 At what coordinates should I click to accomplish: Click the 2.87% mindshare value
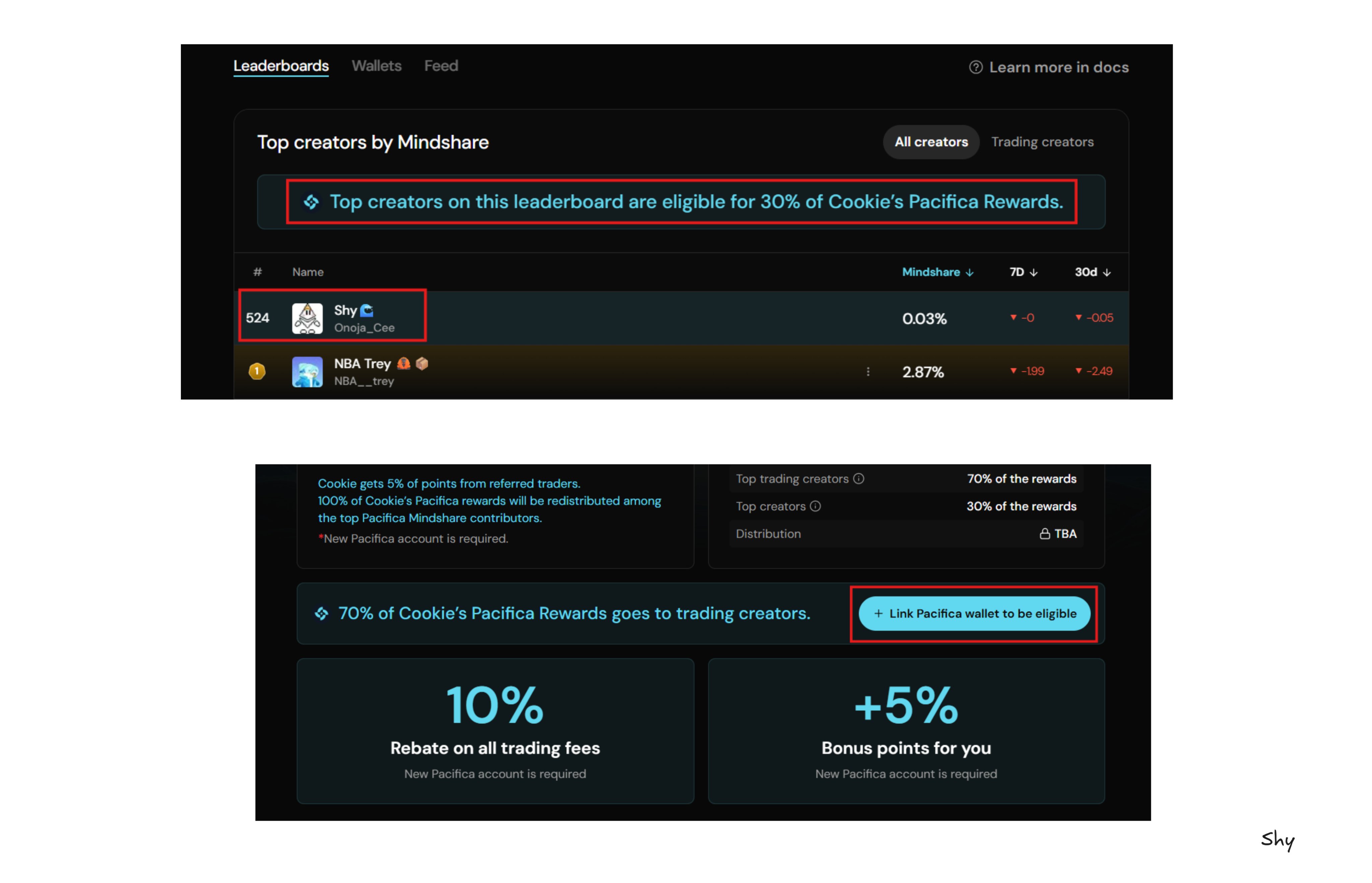923,372
